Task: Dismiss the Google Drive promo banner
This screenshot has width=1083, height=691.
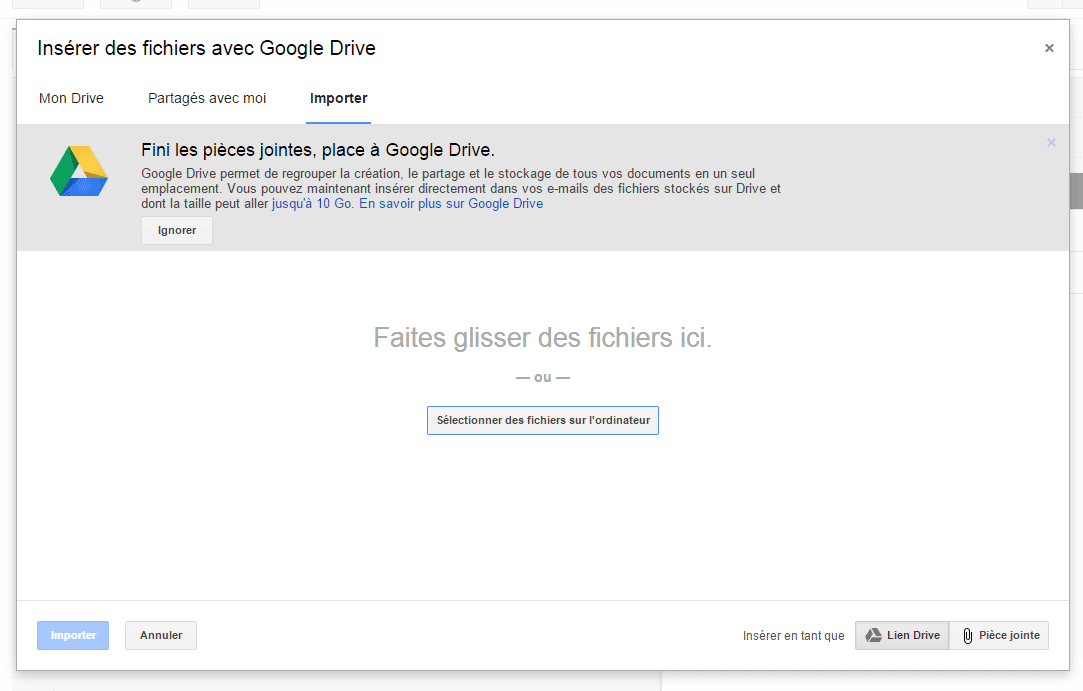Action: 1051,142
